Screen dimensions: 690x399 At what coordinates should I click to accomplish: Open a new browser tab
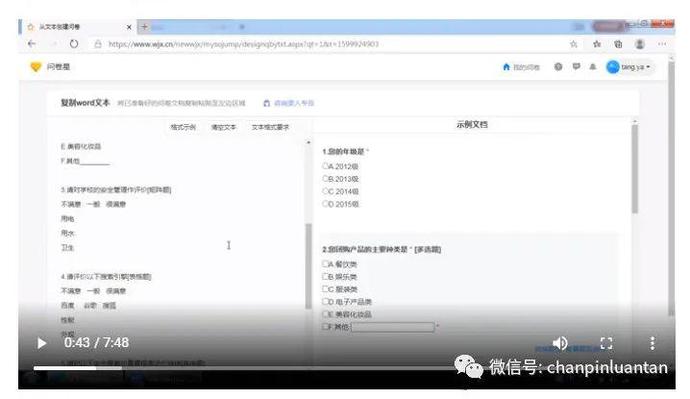click(144, 27)
